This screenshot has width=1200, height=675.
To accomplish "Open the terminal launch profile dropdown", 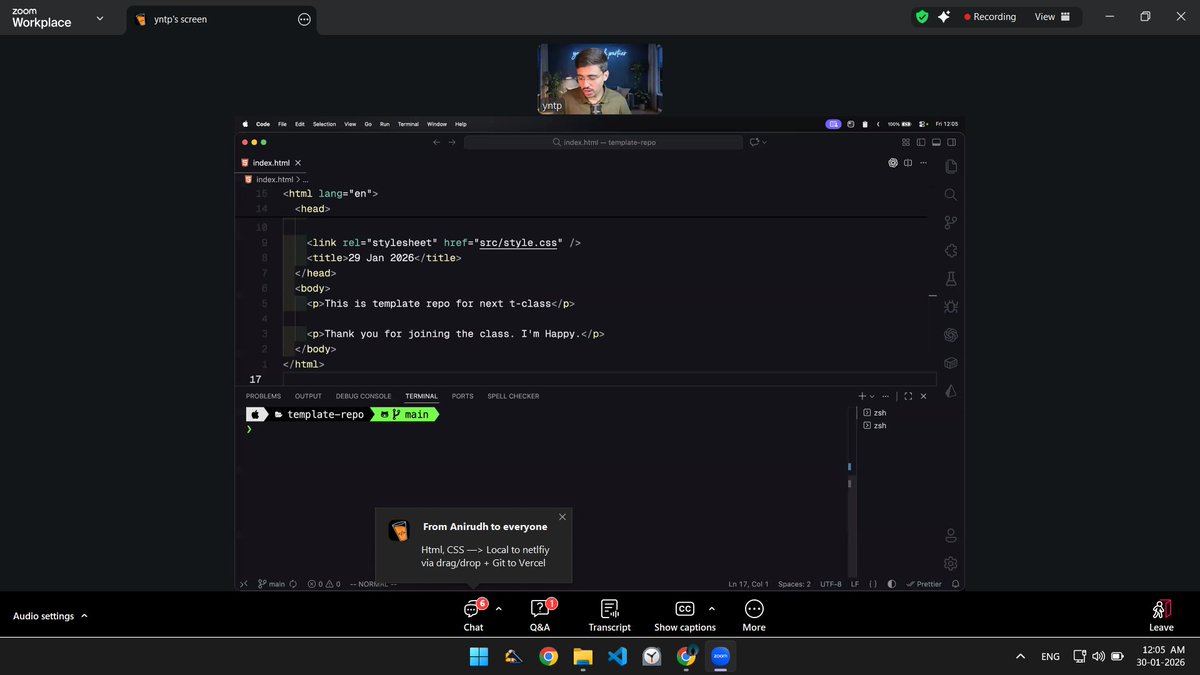I will (872, 396).
